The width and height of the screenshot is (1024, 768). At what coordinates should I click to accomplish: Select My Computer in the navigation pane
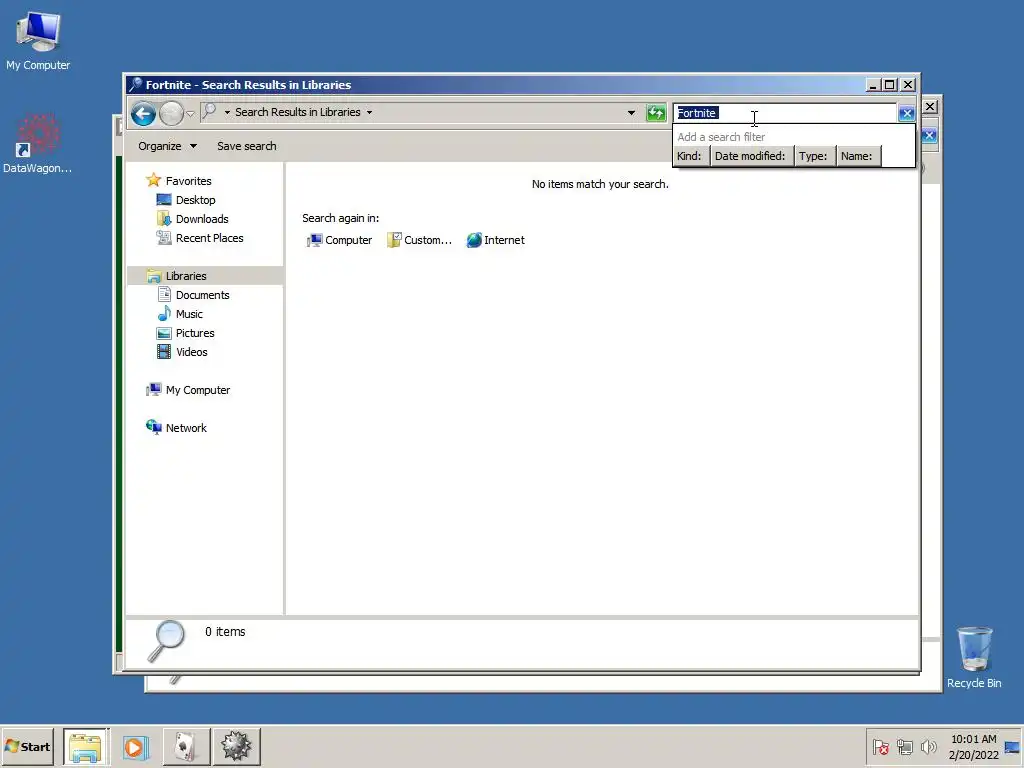pyautogui.click(x=198, y=390)
